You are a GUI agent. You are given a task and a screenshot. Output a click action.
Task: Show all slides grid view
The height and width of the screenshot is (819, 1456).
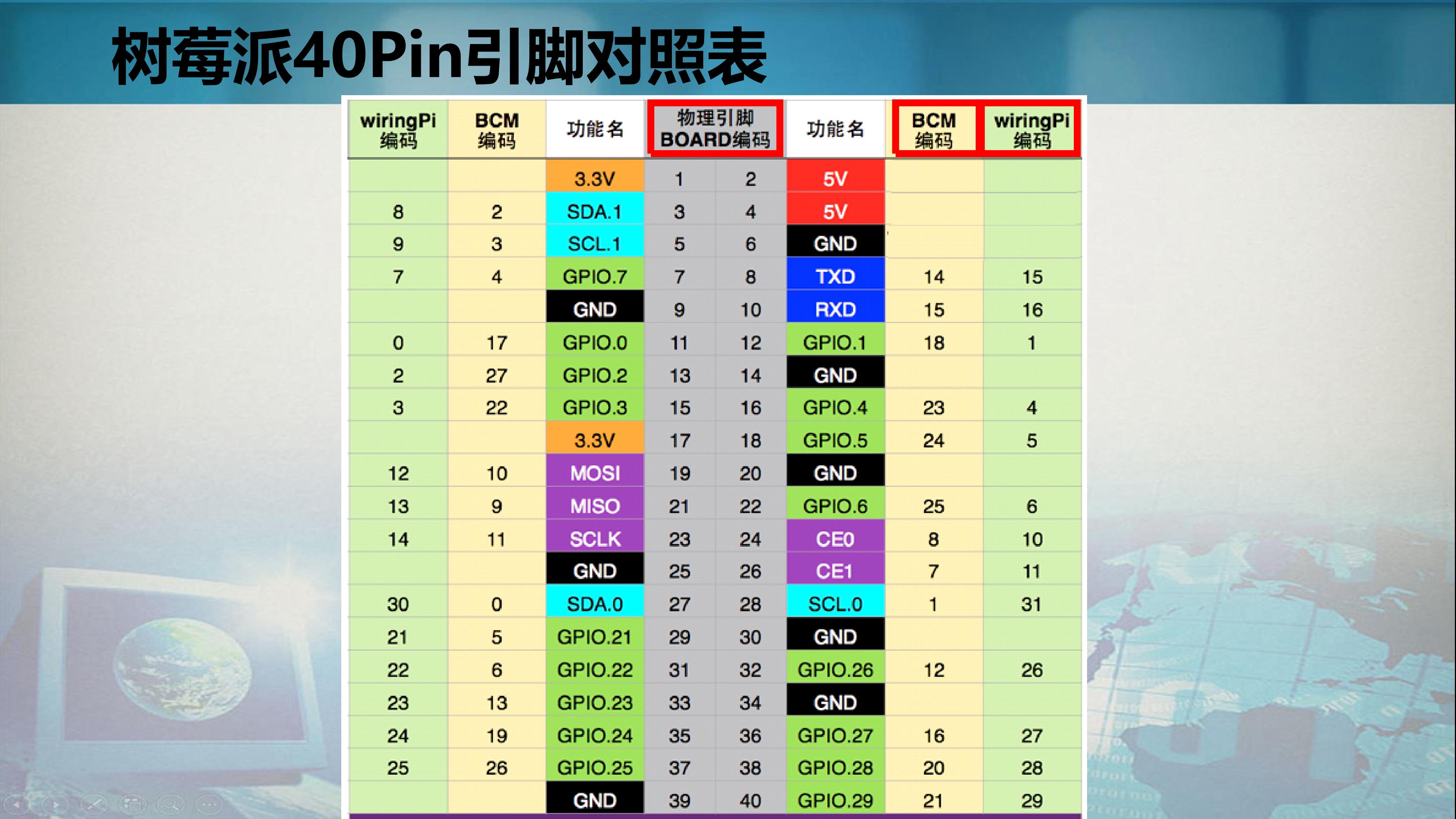(132, 804)
